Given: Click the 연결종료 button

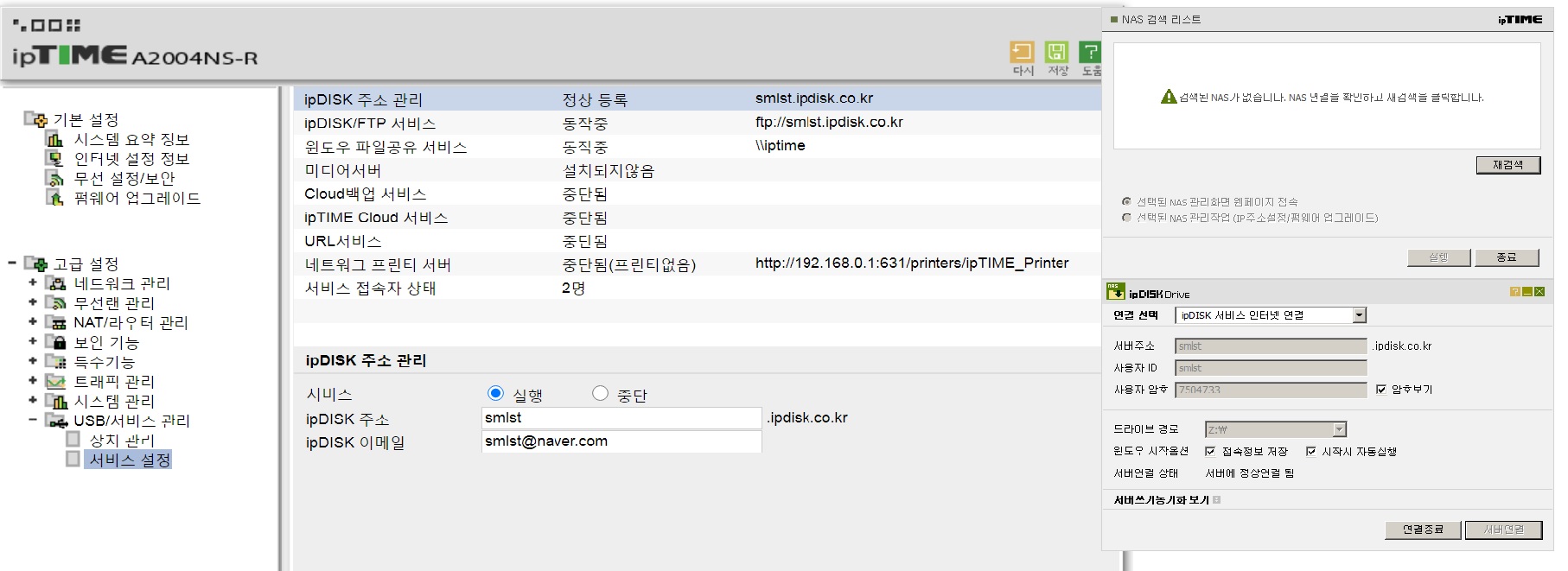Looking at the screenshot, I should click(x=1423, y=530).
